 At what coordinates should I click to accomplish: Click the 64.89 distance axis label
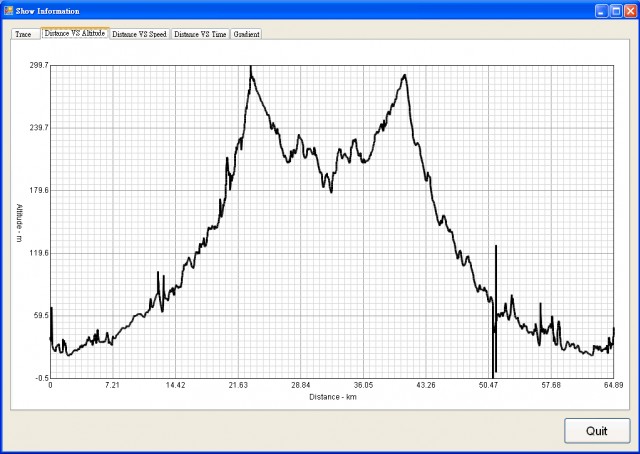613,385
